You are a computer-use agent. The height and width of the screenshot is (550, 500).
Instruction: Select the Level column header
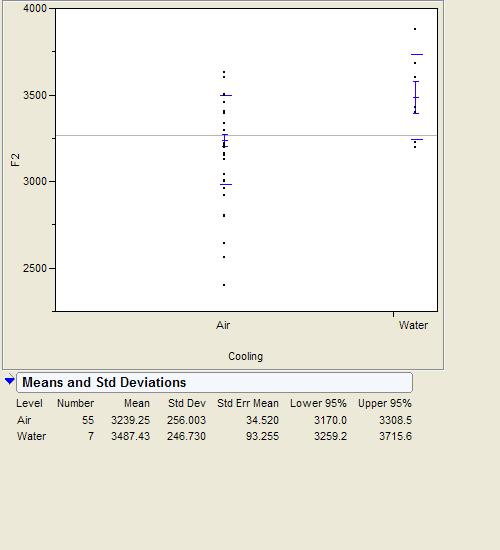[29, 403]
